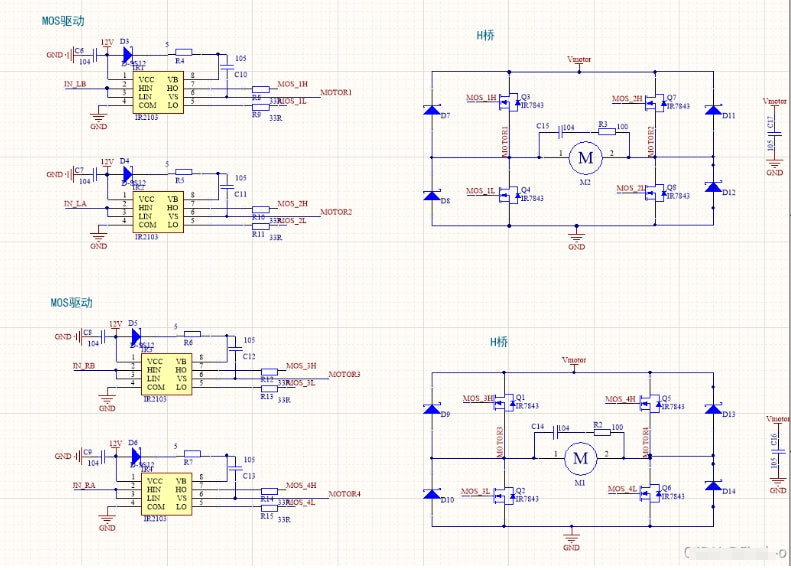Select bootstrap diode D4
Screen dimensions: 791x570
pos(128,174)
